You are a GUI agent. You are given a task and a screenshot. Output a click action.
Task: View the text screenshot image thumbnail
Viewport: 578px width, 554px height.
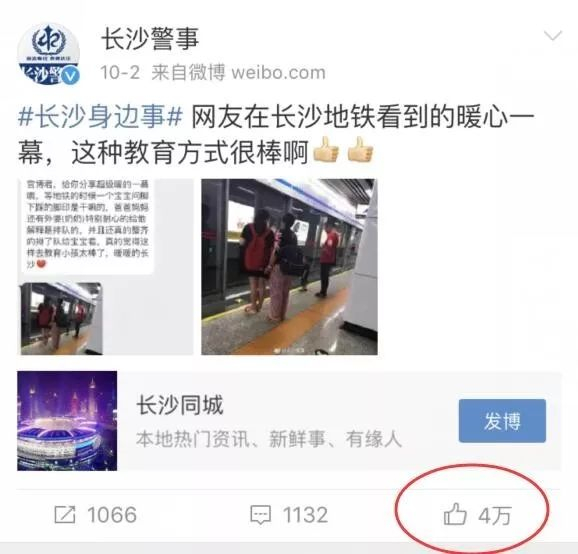(105, 267)
